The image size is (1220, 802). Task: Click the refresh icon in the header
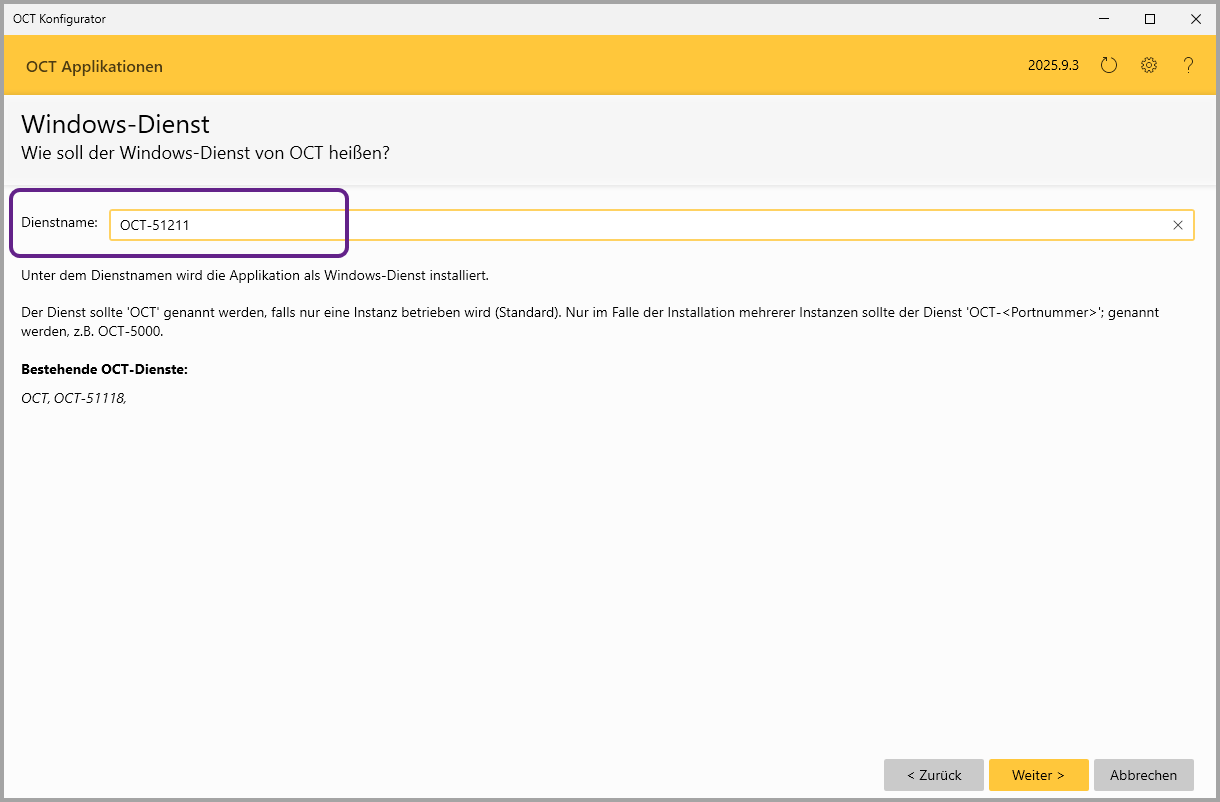coord(1108,66)
